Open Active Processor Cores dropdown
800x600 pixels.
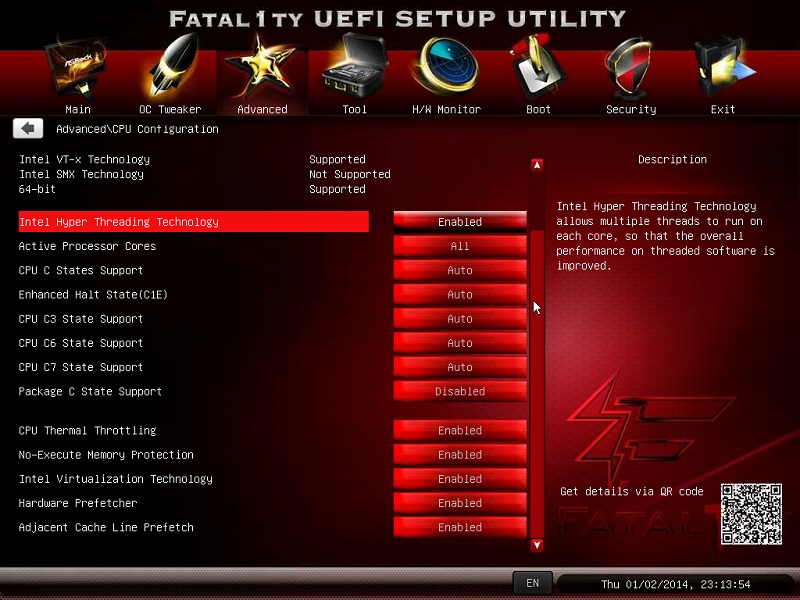coord(460,246)
